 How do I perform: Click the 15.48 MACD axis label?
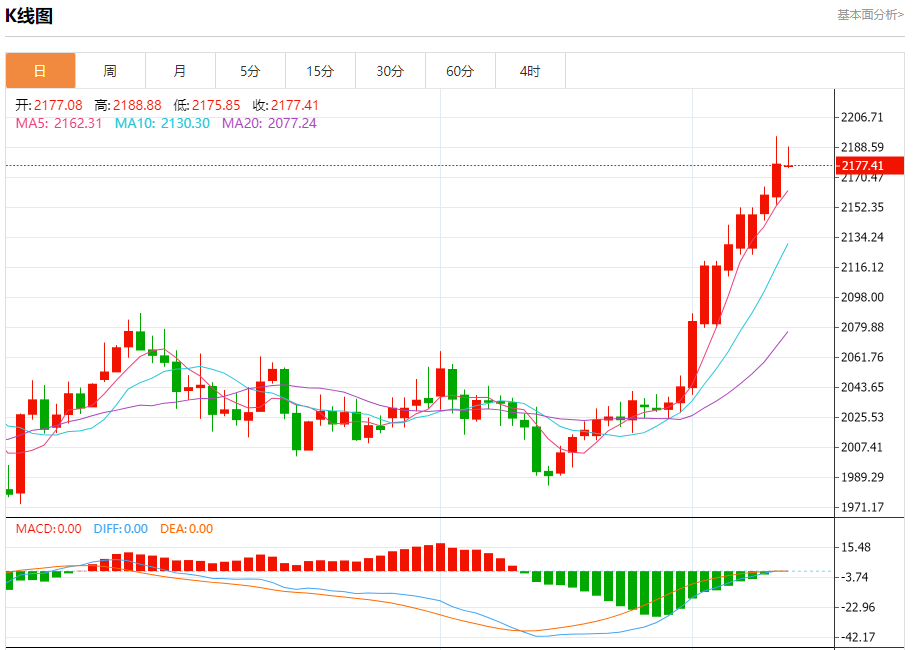pos(856,547)
